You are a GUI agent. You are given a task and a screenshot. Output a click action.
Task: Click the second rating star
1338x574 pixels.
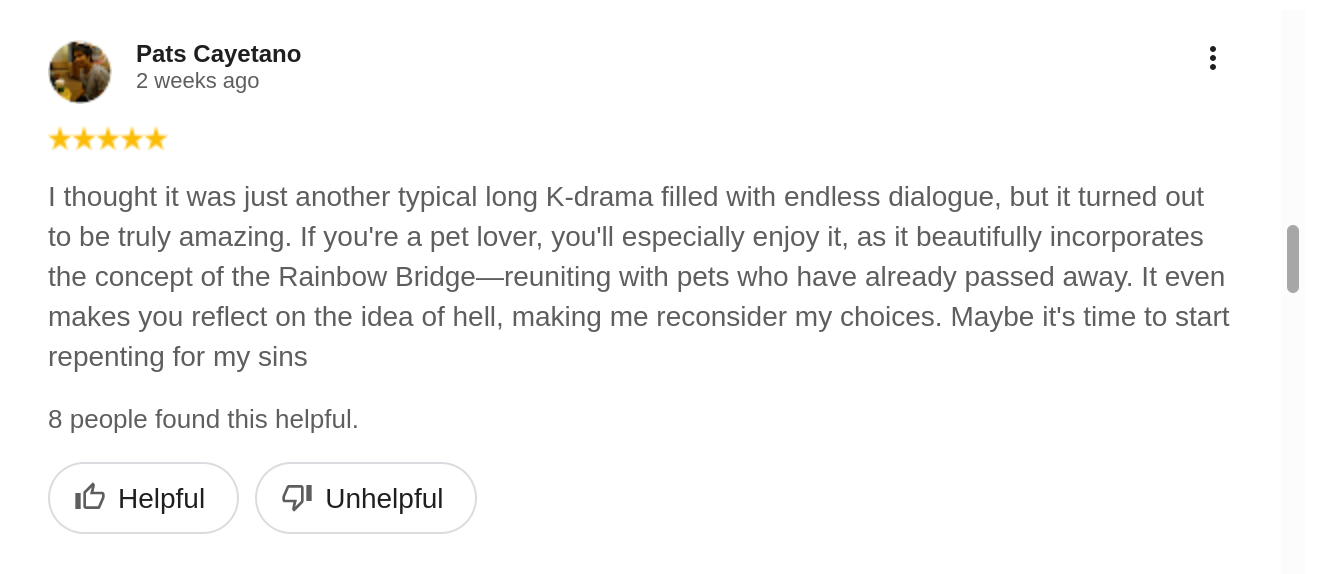pyautogui.click(x=84, y=139)
